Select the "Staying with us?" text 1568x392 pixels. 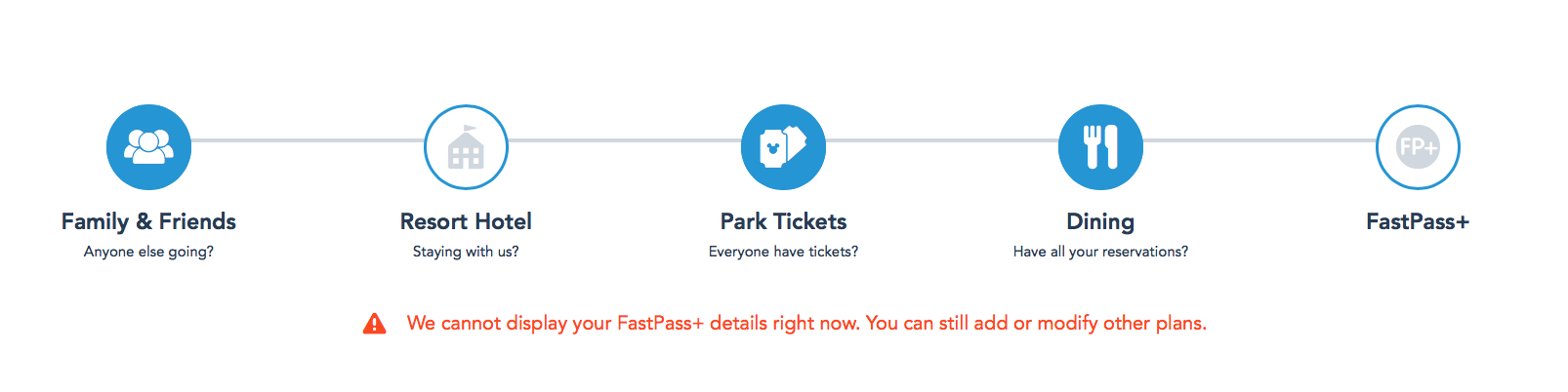[466, 252]
